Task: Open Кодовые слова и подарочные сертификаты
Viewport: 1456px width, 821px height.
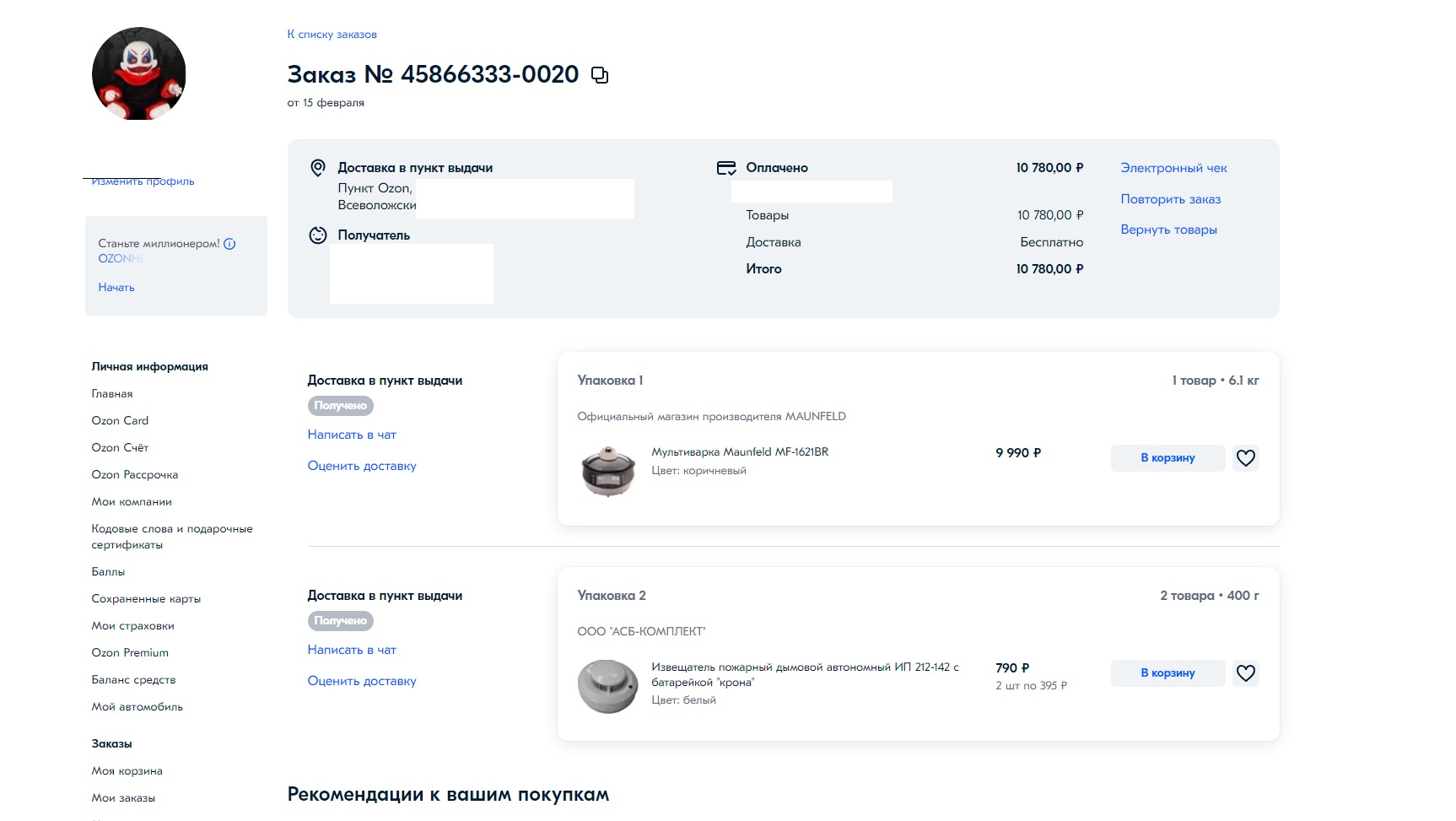Action: [172, 537]
